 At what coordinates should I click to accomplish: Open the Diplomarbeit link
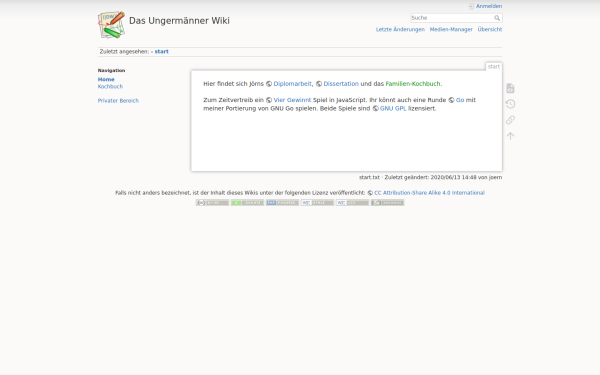[292, 84]
